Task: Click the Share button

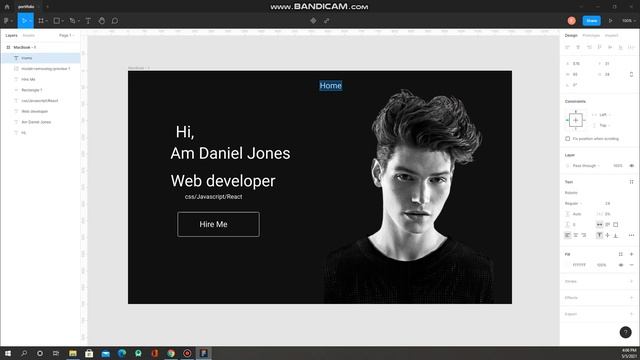Action: click(x=591, y=20)
